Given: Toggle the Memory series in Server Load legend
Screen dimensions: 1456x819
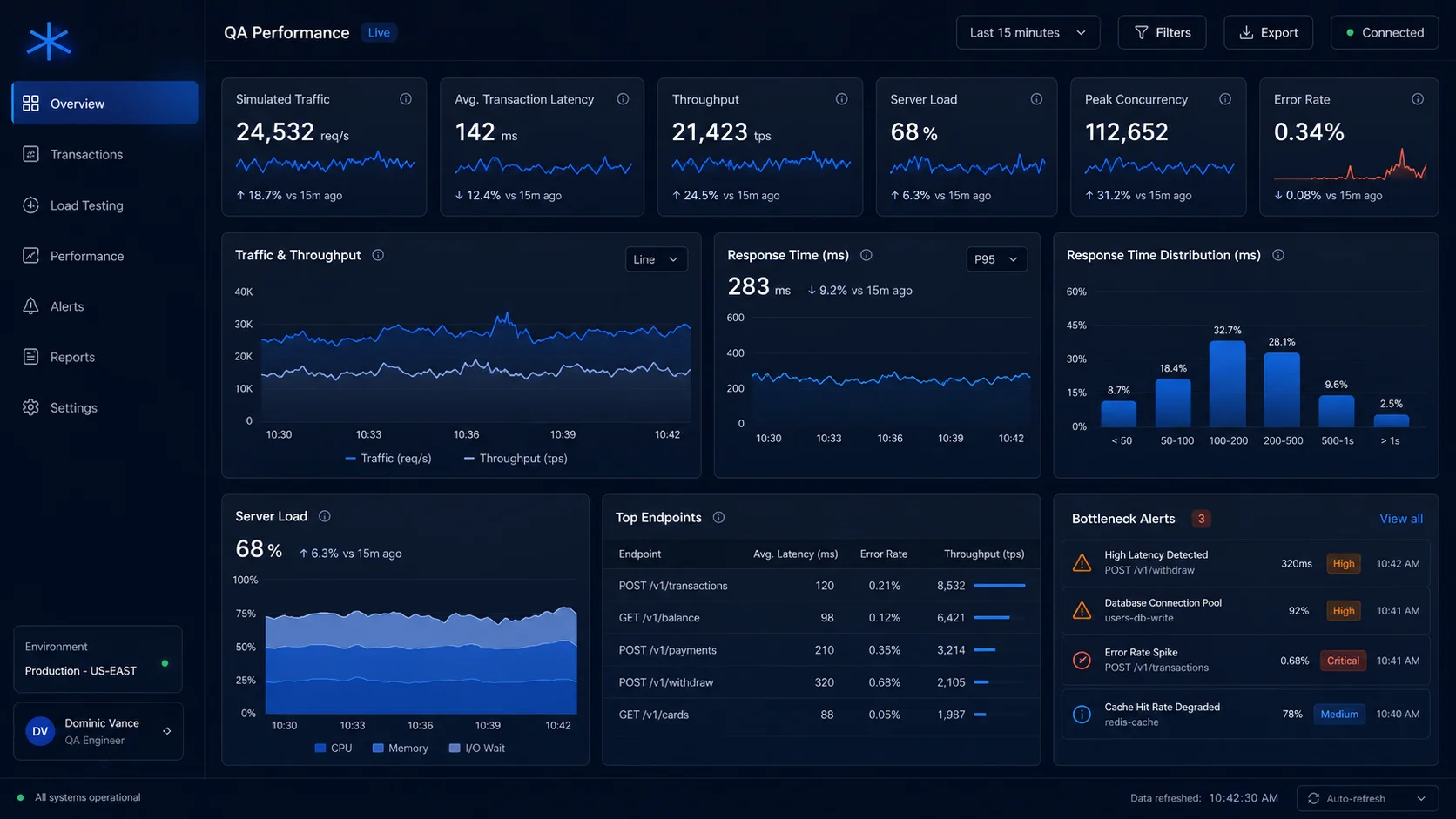Looking at the screenshot, I should coord(400,749).
